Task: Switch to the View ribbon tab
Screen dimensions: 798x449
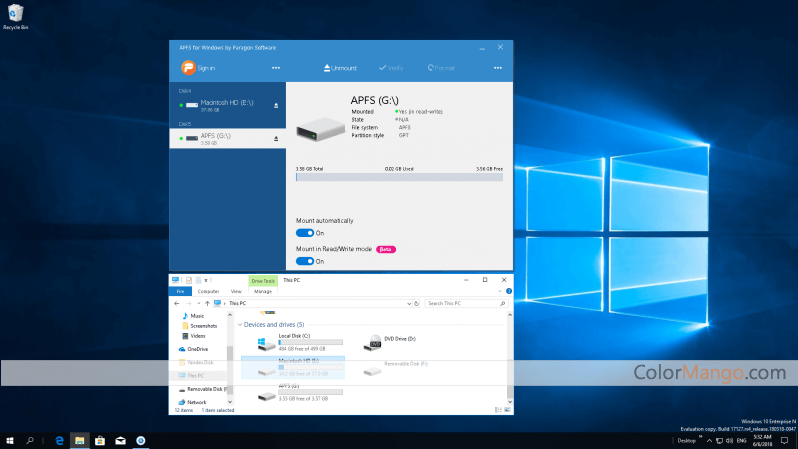Action: (236, 291)
